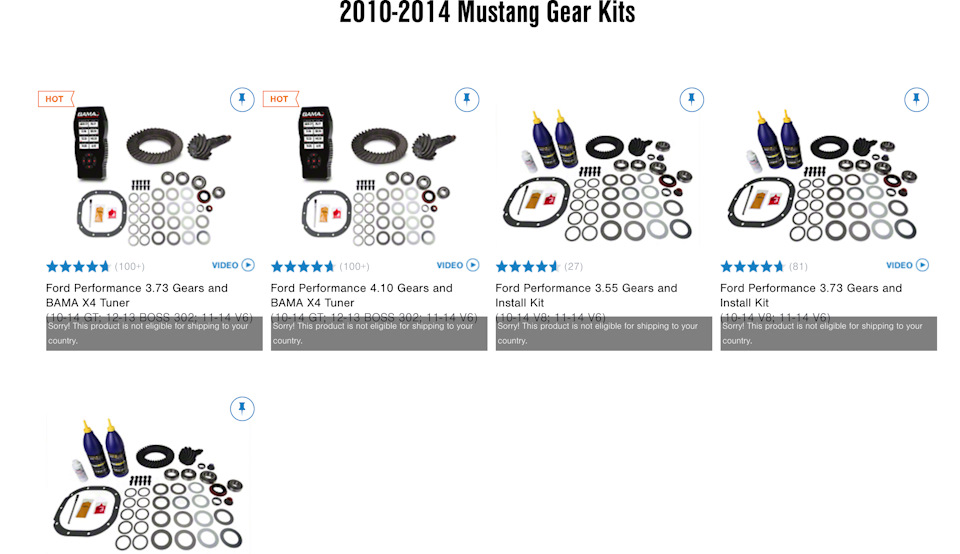
Task: View the bottom-row gear install kit image
Action: click(x=149, y=484)
